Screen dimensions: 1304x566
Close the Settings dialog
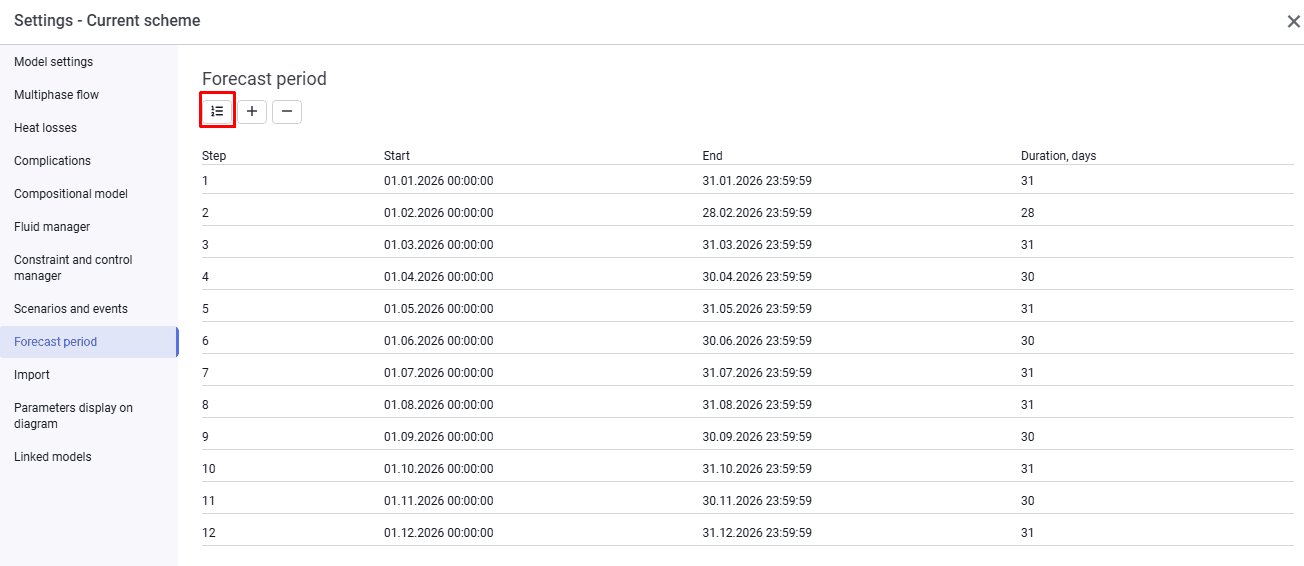click(1293, 21)
